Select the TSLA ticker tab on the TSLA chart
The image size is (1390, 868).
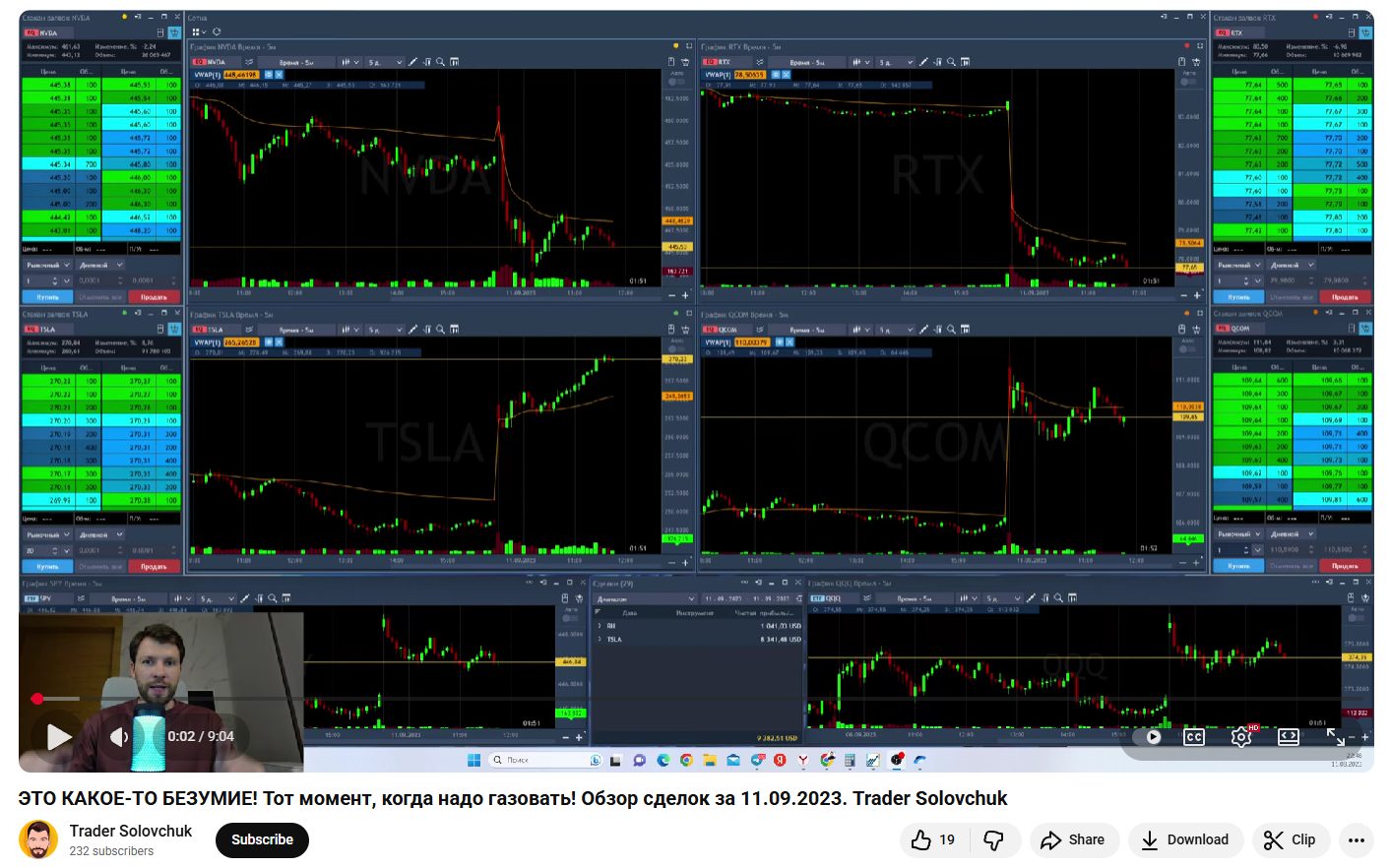tap(216, 330)
